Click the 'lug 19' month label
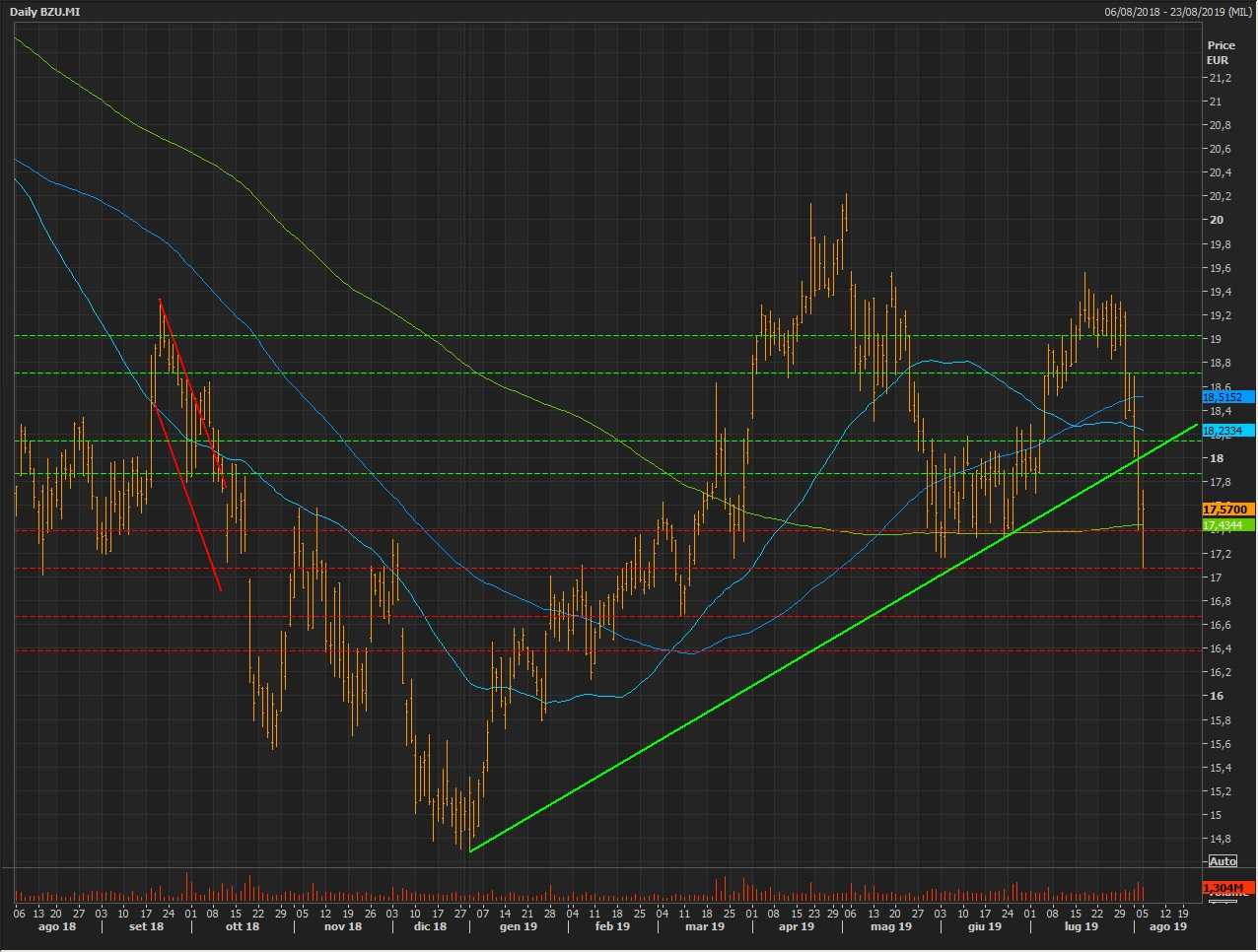The height and width of the screenshot is (952, 1258). 1082,926
